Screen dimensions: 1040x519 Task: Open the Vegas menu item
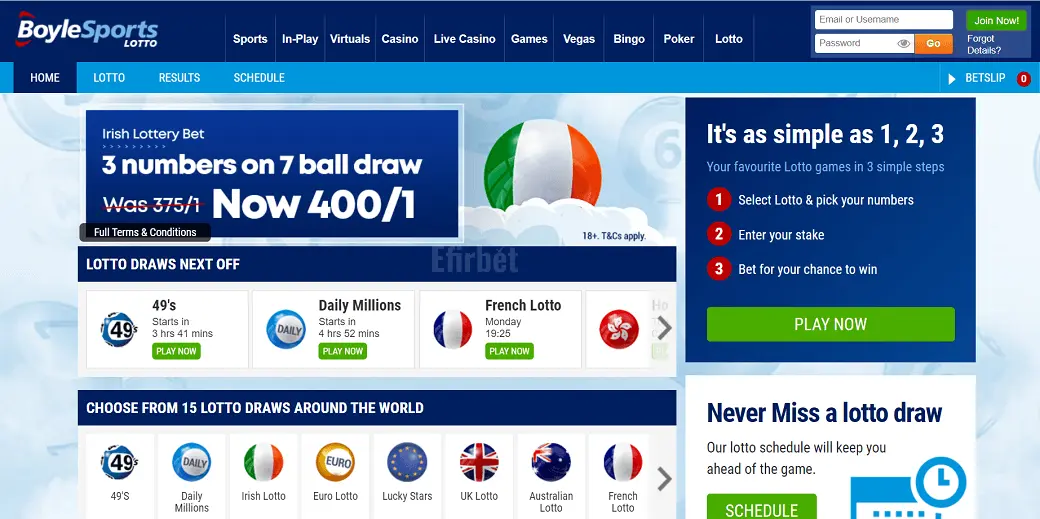pos(579,39)
